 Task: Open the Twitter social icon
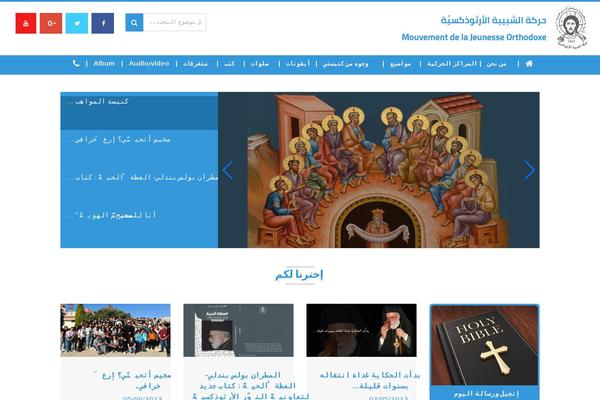point(77,23)
